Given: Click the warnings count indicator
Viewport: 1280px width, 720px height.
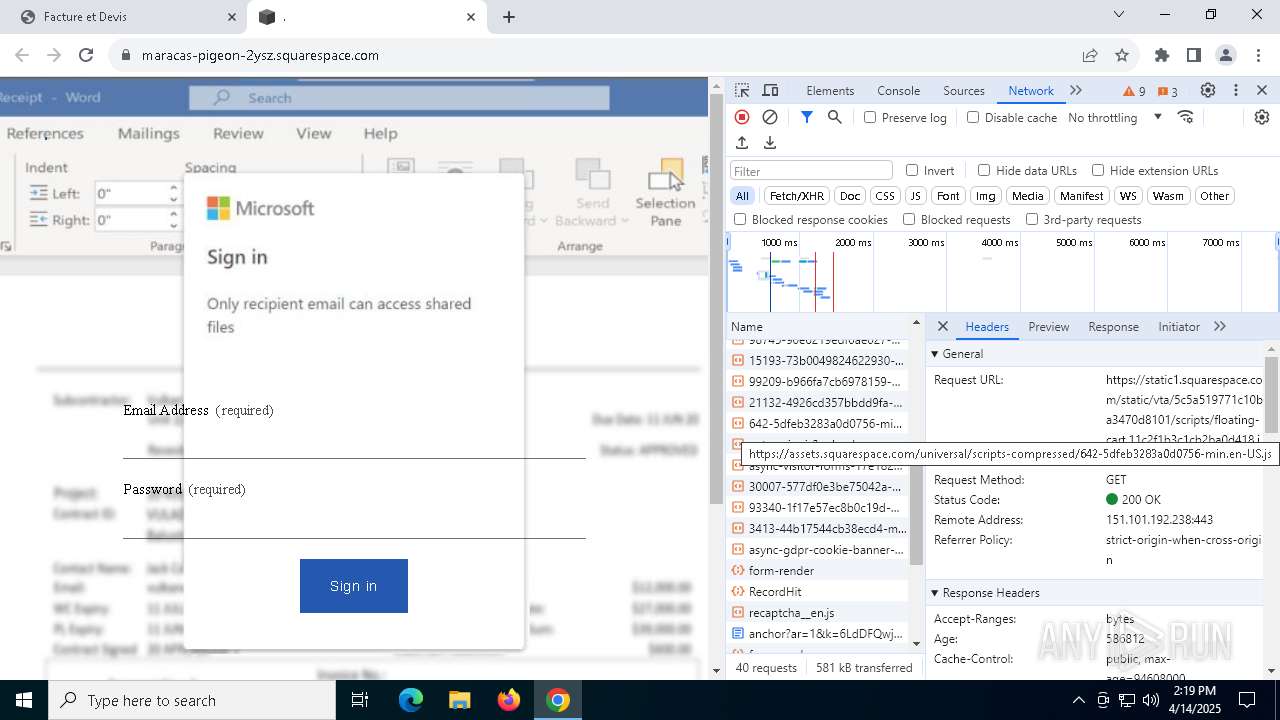Looking at the screenshot, I should [x=1134, y=91].
